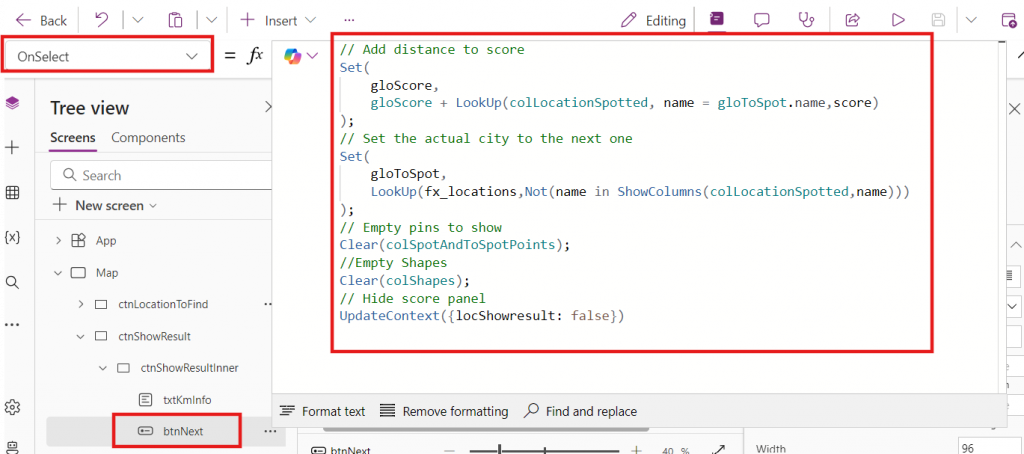Click the zoom in plus button
The image size is (1024, 454).
click(637, 450)
